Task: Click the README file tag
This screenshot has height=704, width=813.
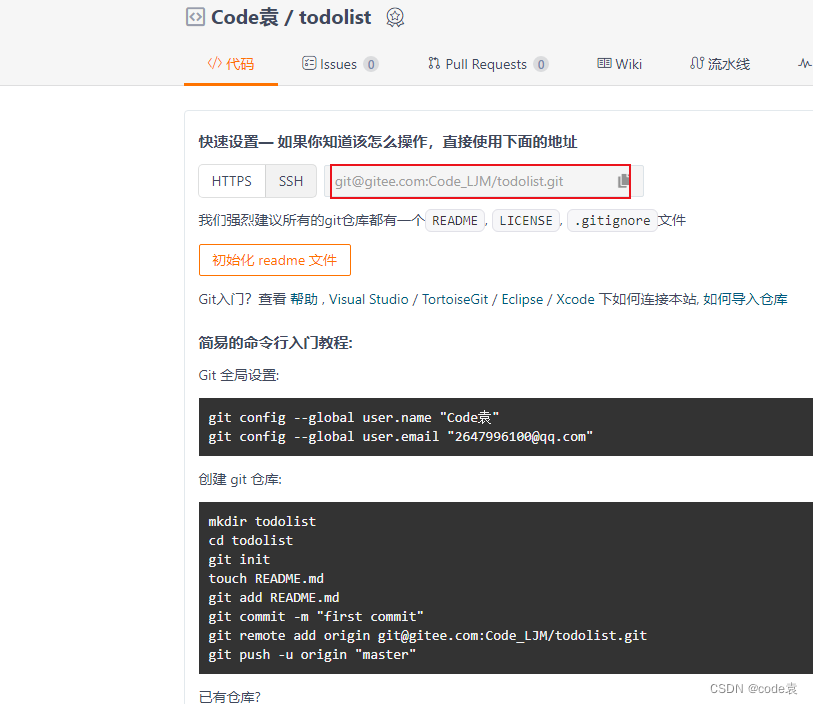Action: pyautogui.click(x=455, y=221)
